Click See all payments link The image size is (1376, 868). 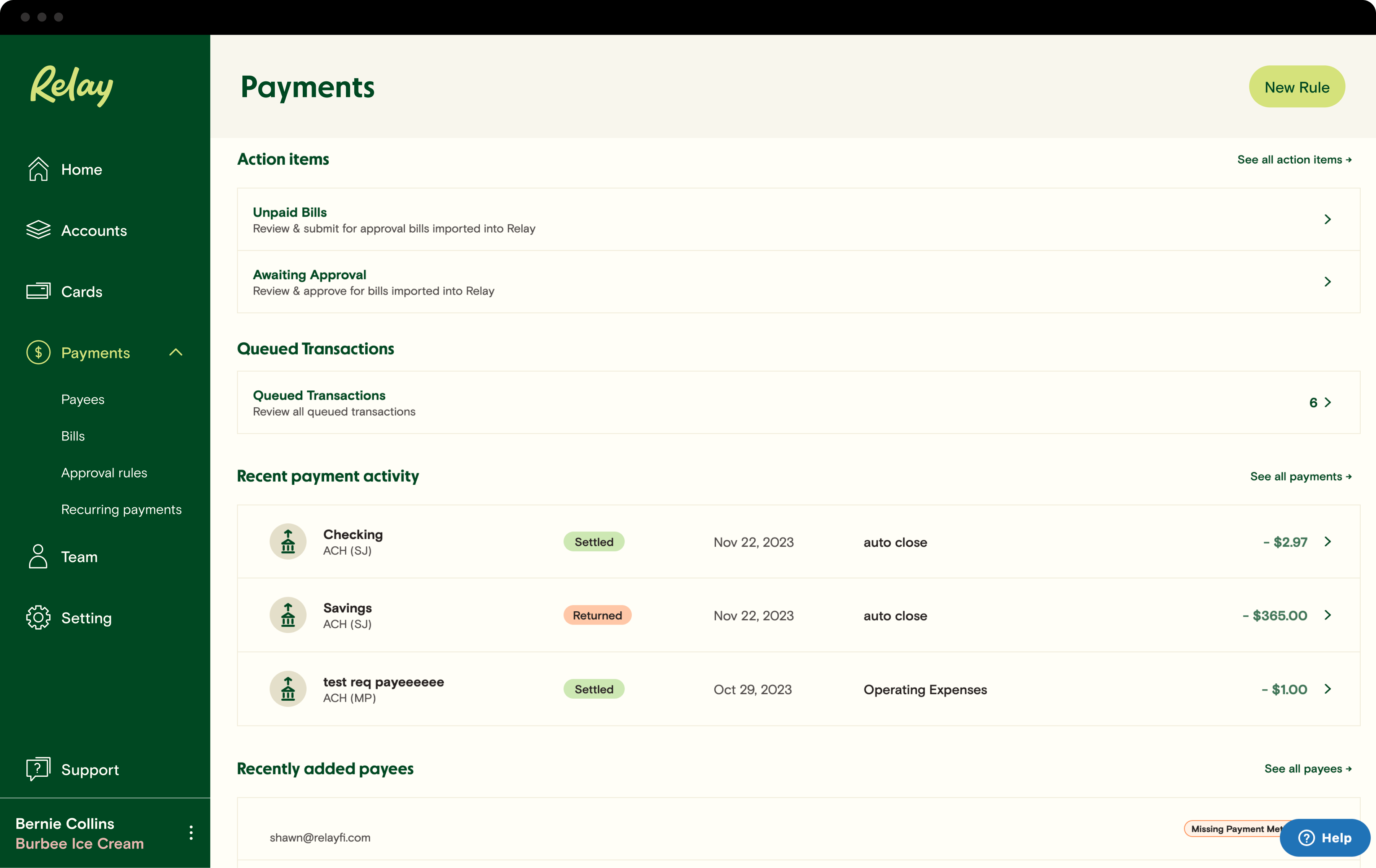coord(1300,475)
